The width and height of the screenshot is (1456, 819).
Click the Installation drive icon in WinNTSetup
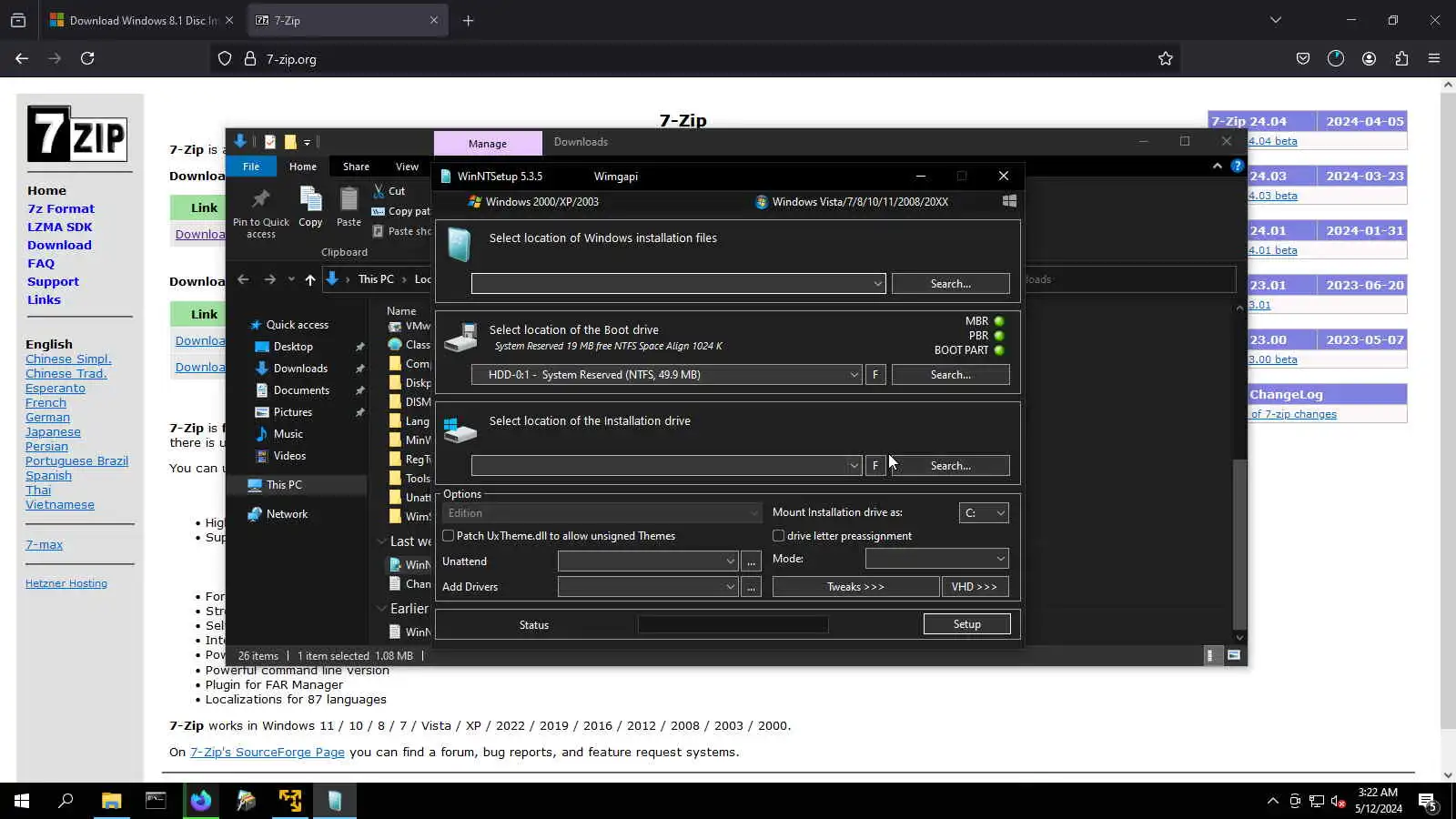[x=460, y=429]
